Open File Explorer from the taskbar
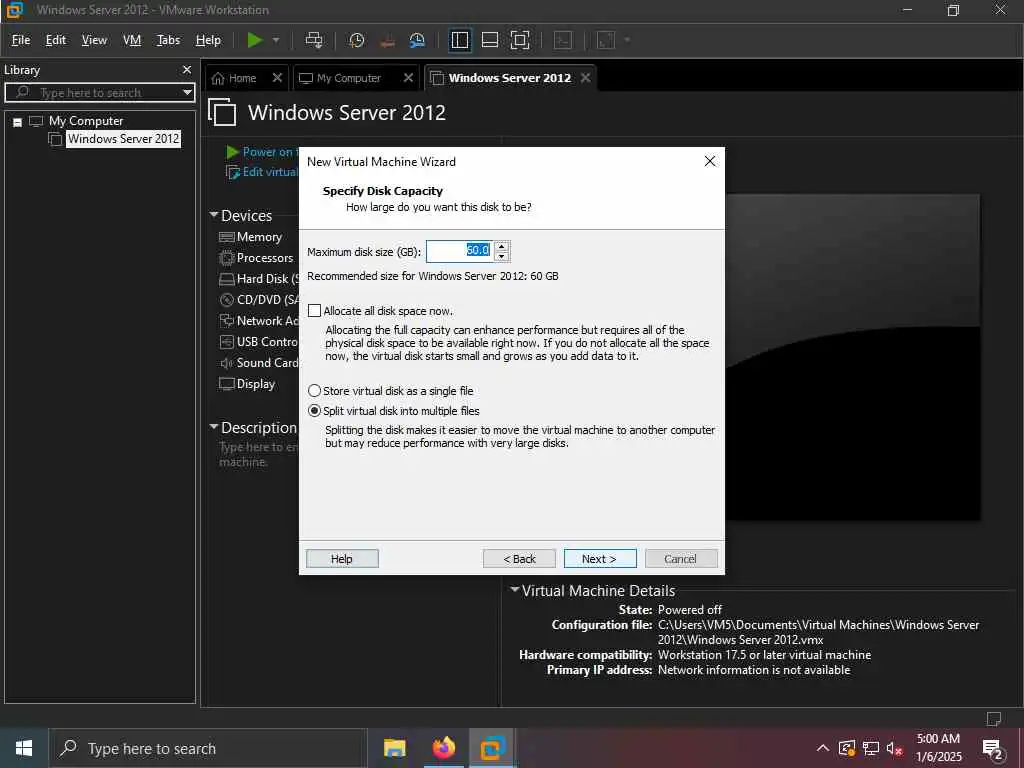The image size is (1024, 768). coord(394,748)
